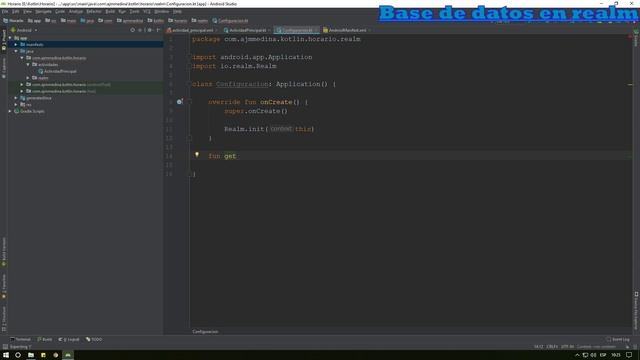Viewport: 640px width, 360px height.
Task: Open the Edit menu
Action: (16, 11)
